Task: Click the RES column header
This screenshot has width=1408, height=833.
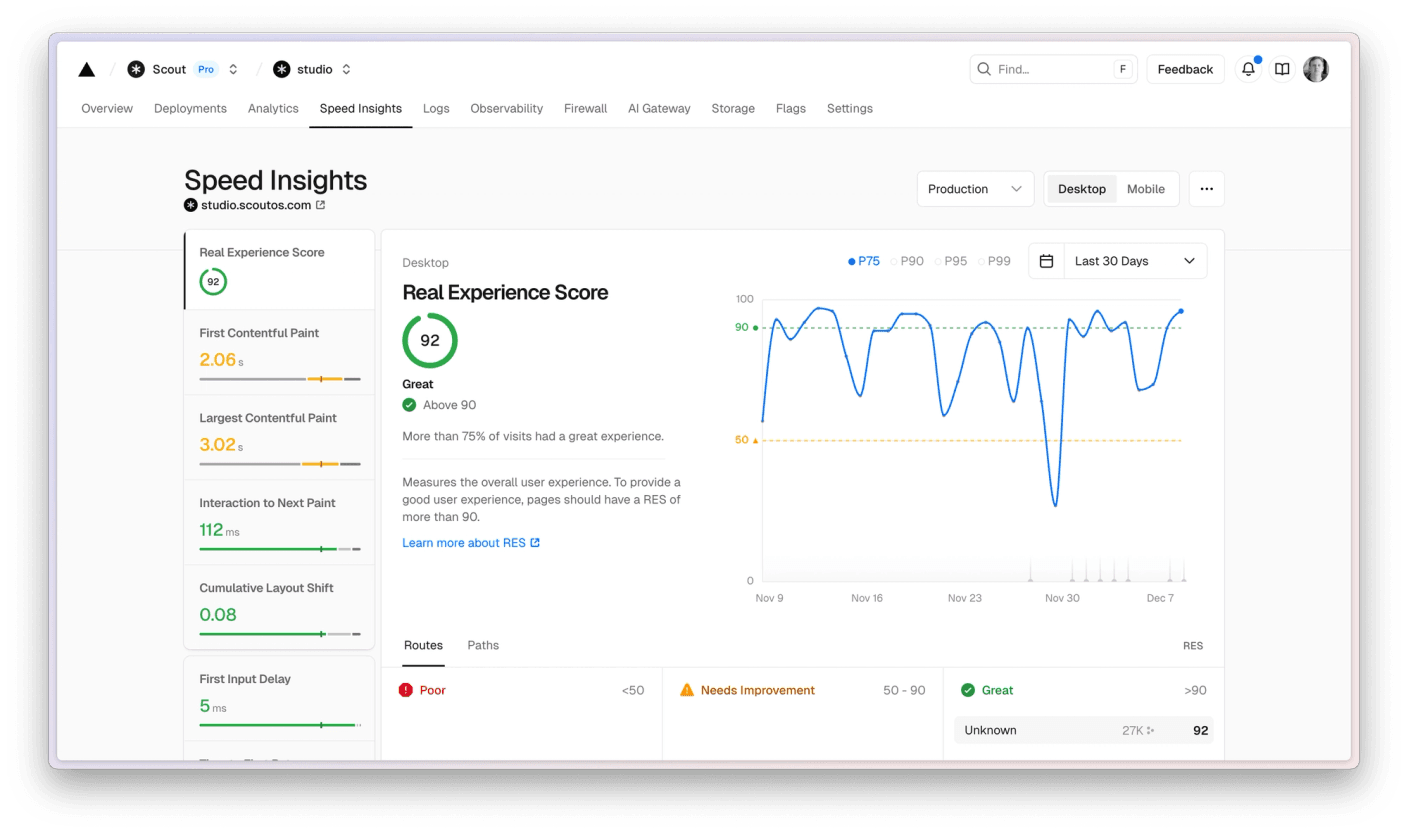Action: click(1193, 646)
